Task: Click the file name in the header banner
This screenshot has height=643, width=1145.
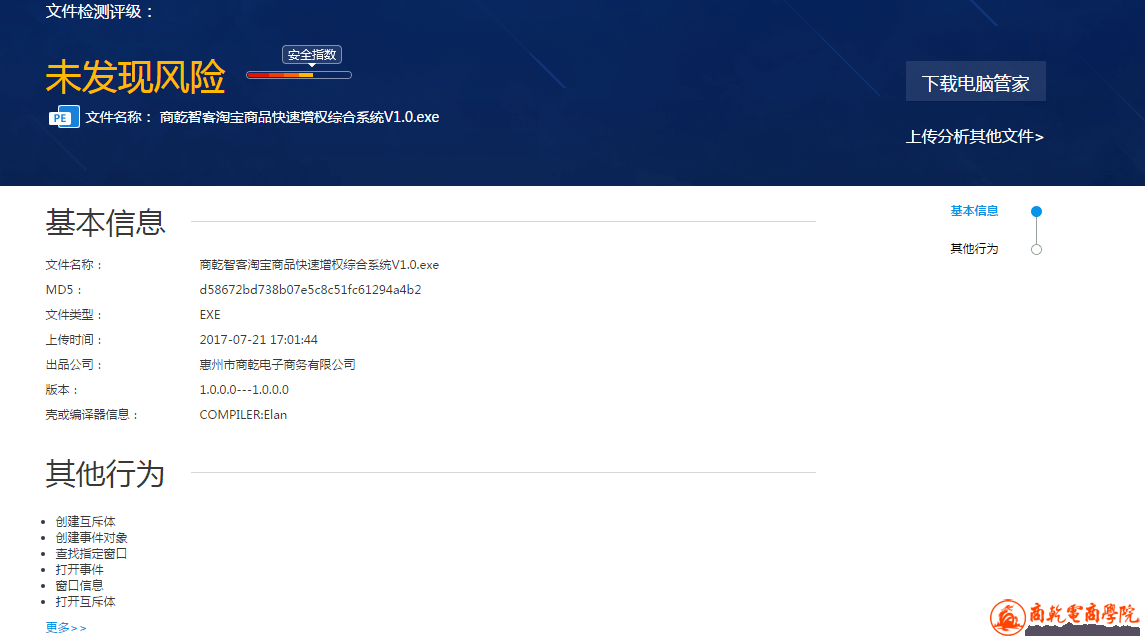Action: [x=299, y=117]
